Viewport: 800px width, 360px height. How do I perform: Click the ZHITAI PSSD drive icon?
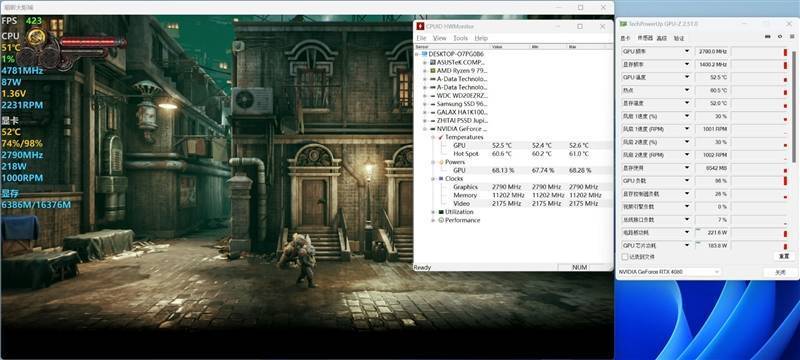[433, 120]
